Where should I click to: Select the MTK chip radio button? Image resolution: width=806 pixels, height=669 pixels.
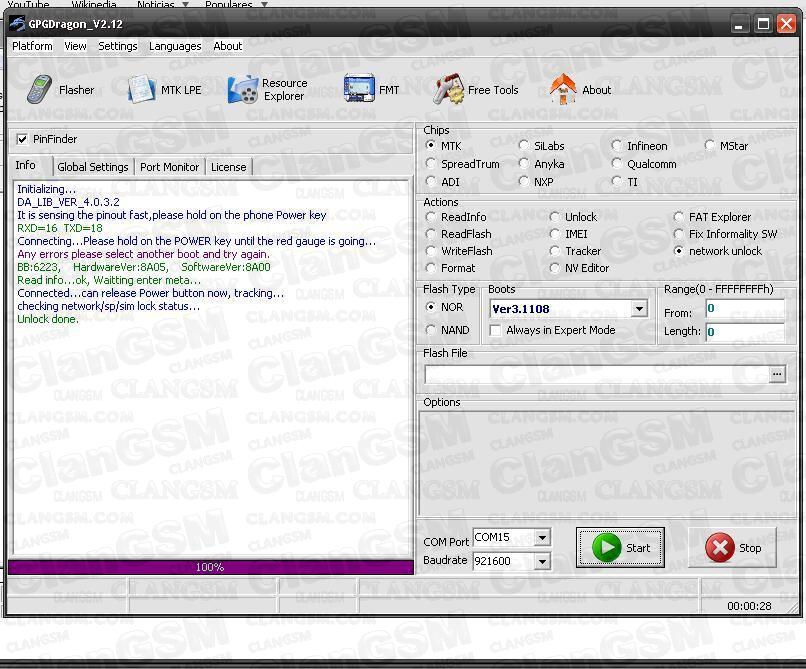click(x=431, y=146)
